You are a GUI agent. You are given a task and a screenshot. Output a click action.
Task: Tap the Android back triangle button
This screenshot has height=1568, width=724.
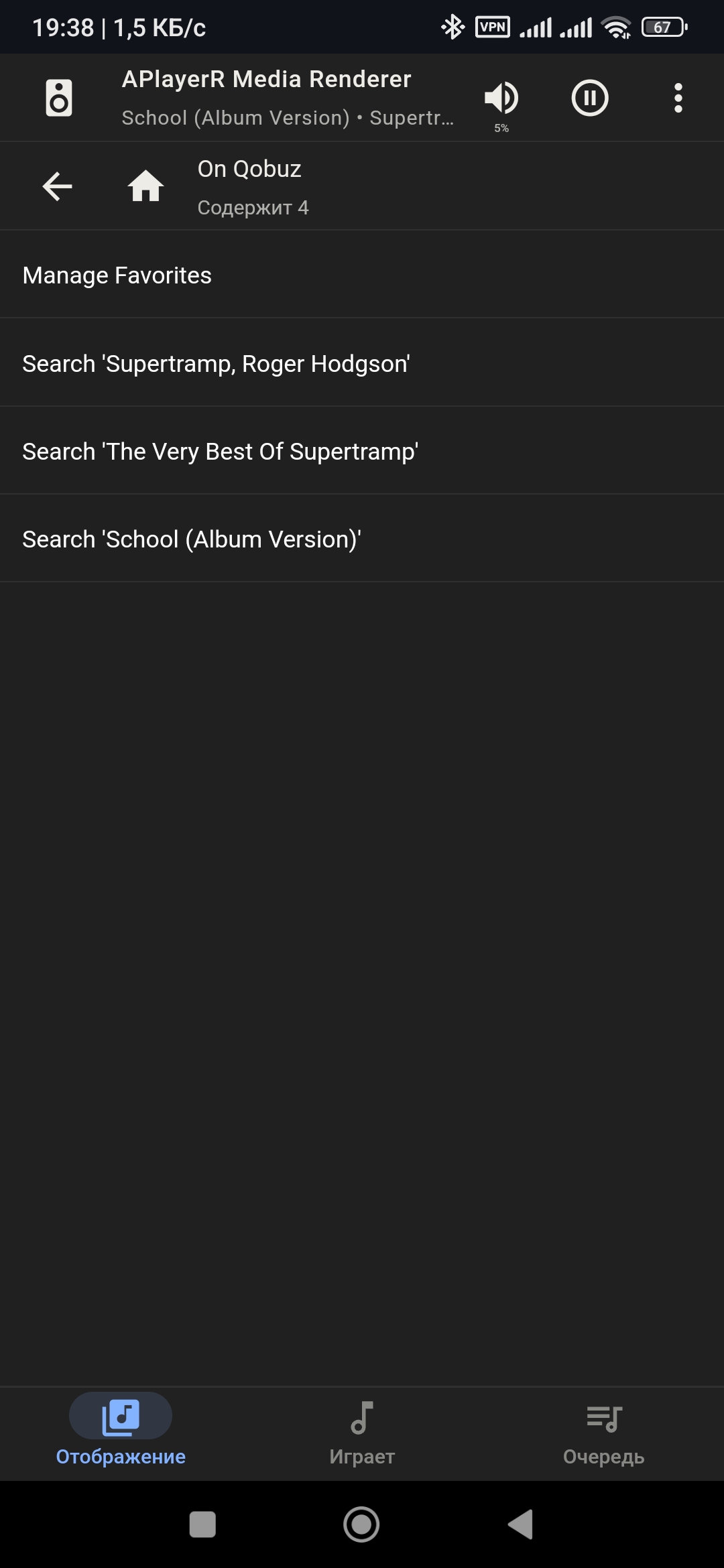click(521, 1524)
